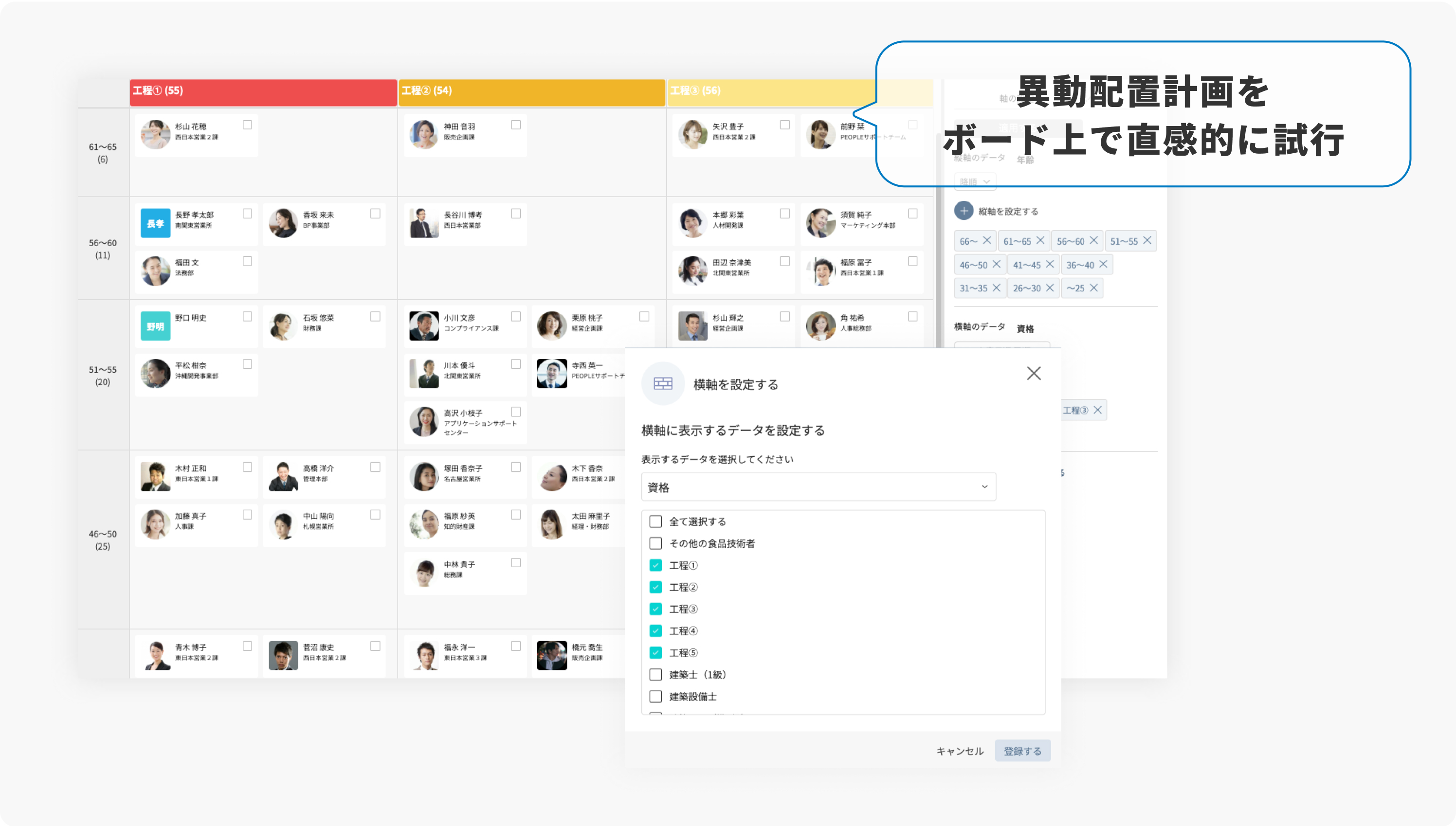Uncheck 工程③ in the list
Viewport: 1456px width, 826px height.
tap(655, 609)
